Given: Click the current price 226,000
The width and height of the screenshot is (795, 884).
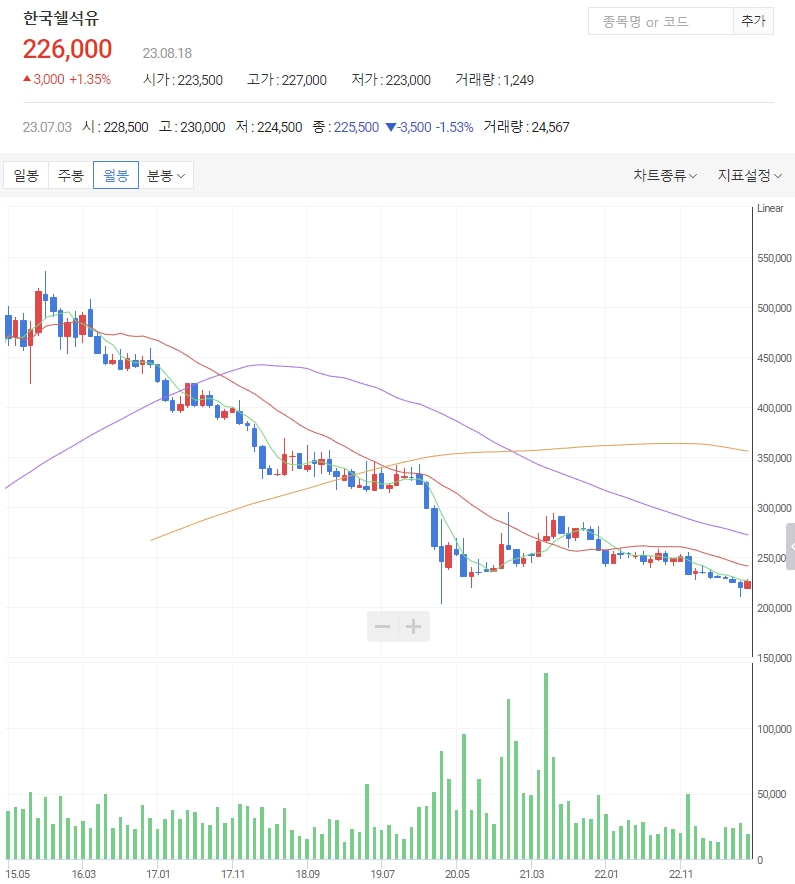Looking at the screenshot, I should [68, 49].
